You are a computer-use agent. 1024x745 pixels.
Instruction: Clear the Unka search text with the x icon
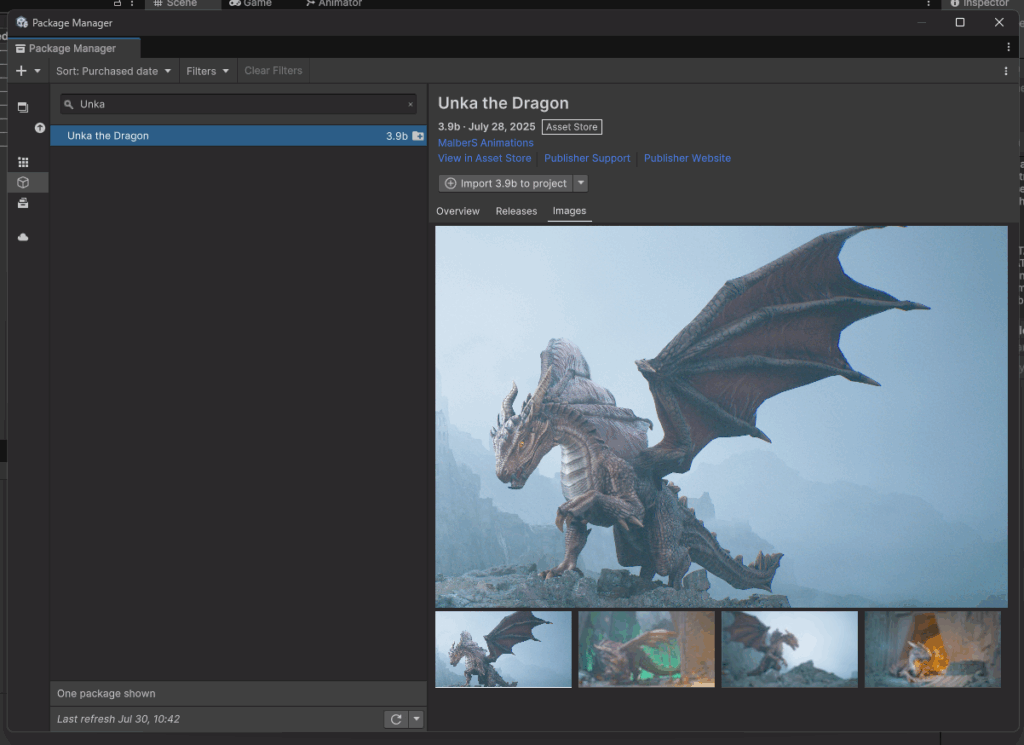point(410,104)
